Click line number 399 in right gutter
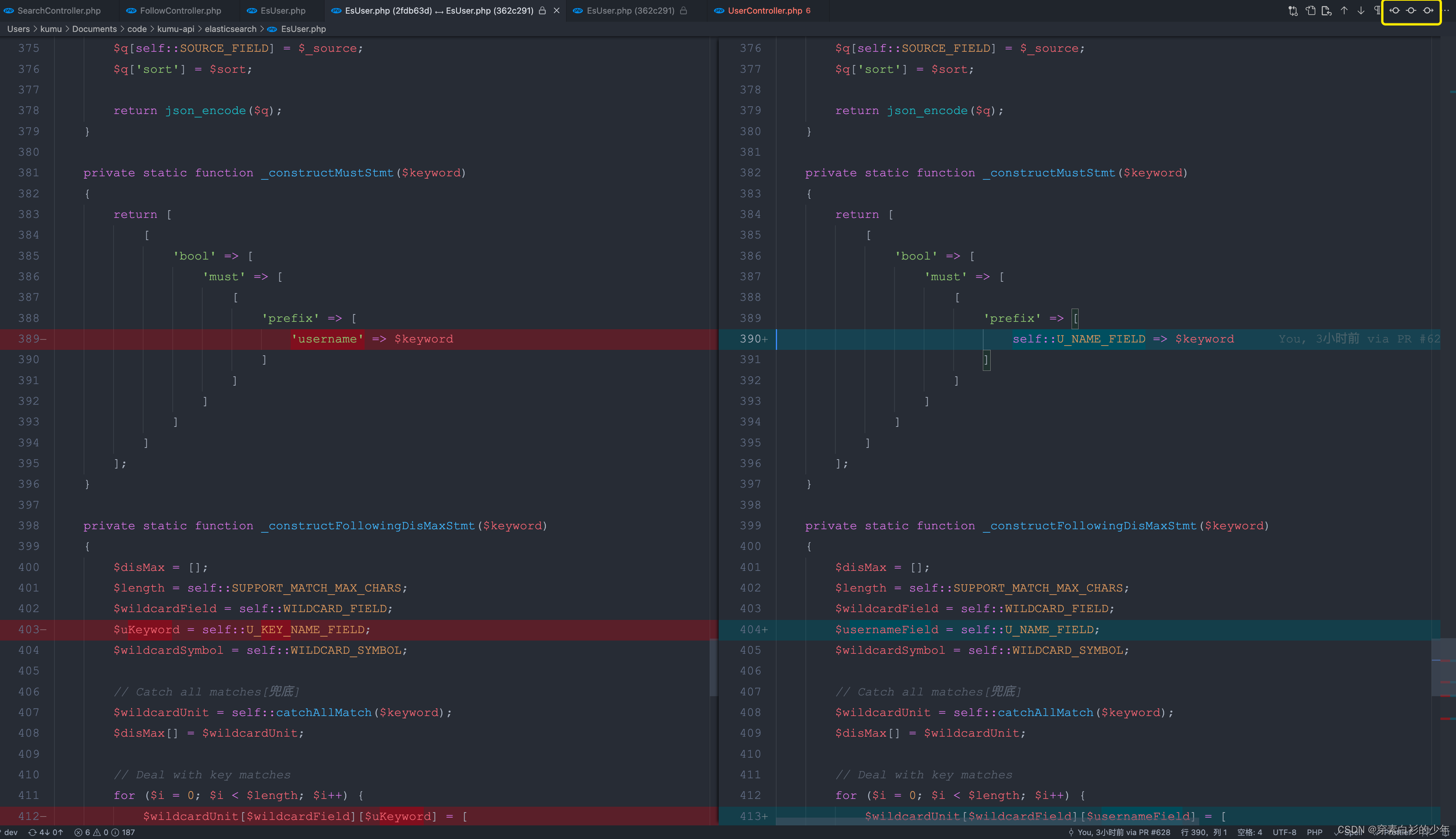 point(750,525)
